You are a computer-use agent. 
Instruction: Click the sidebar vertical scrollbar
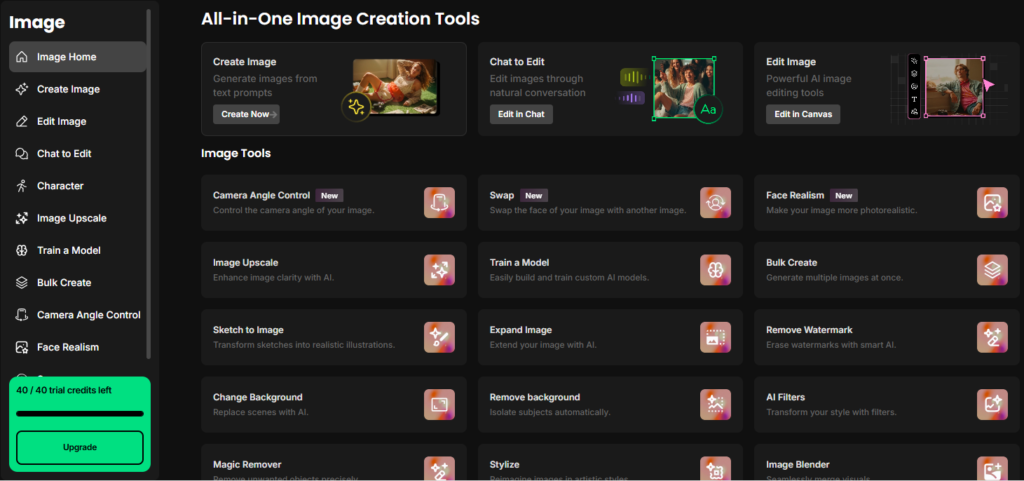[x=149, y=180]
